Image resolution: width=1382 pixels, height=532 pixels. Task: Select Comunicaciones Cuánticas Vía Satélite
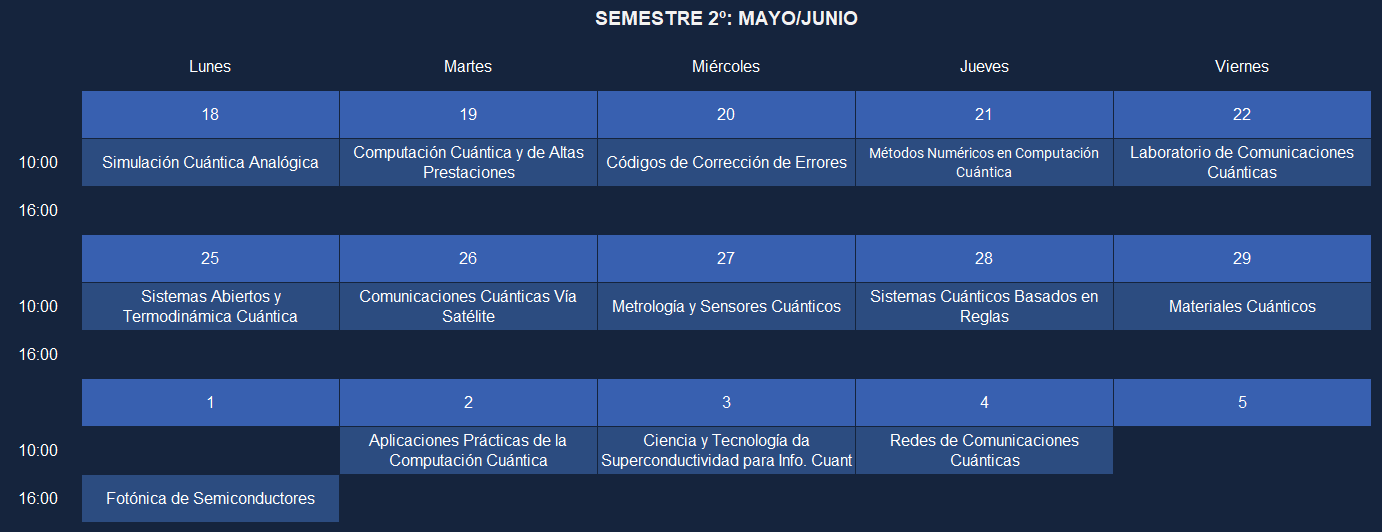468,306
